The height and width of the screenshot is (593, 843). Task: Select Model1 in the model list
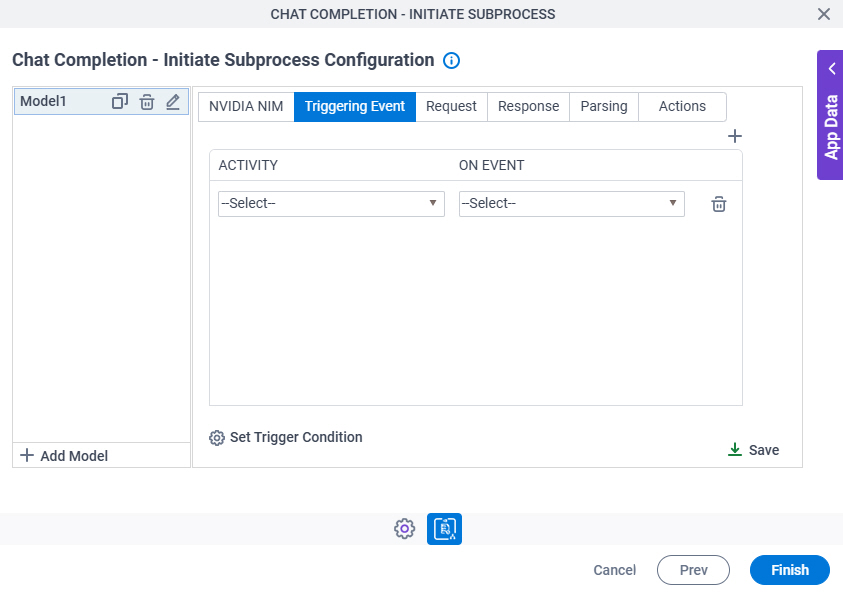[x=43, y=101]
